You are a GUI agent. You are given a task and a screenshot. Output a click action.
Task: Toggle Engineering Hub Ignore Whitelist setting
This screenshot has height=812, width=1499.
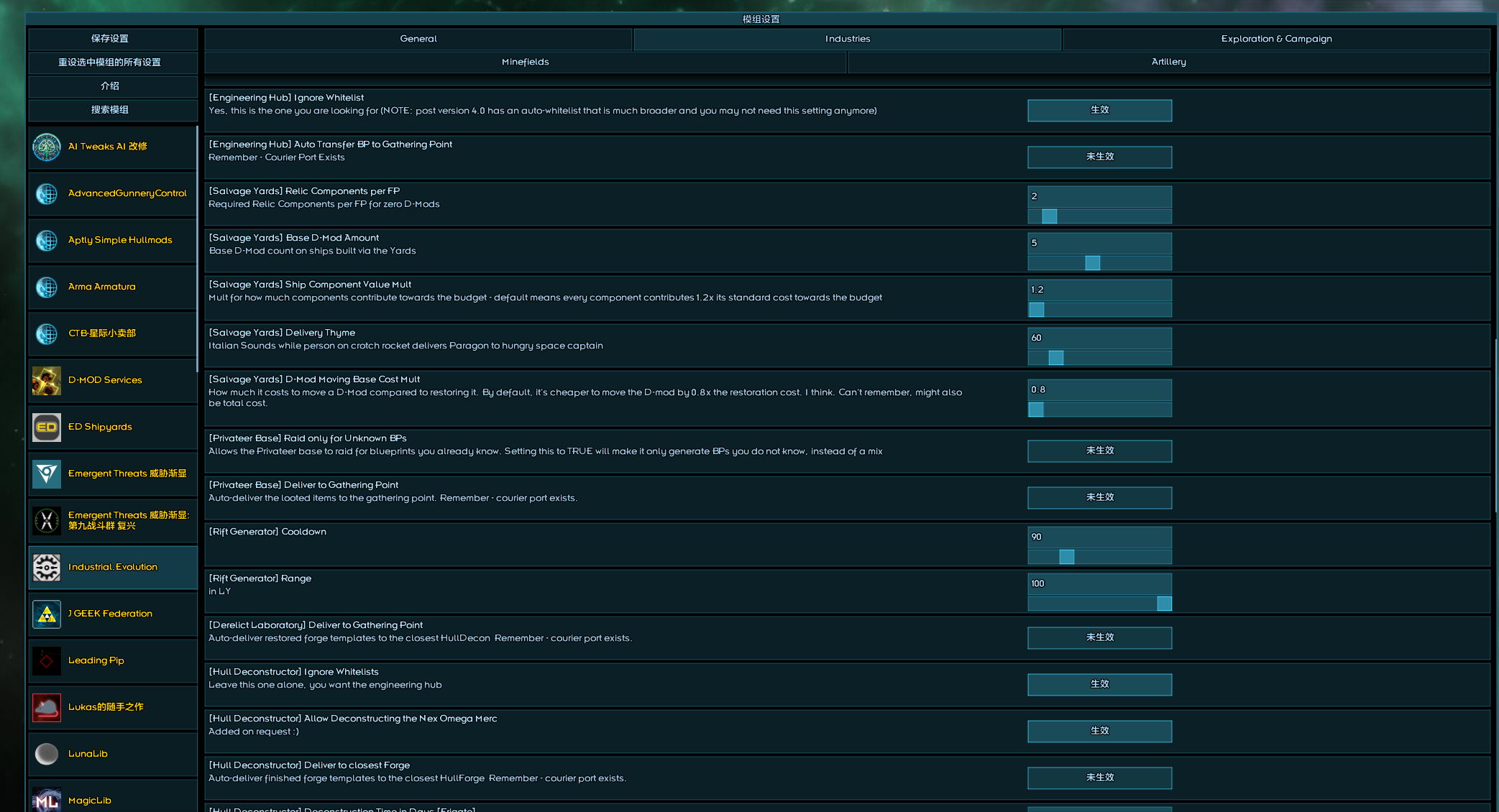(x=1099, y=110)
